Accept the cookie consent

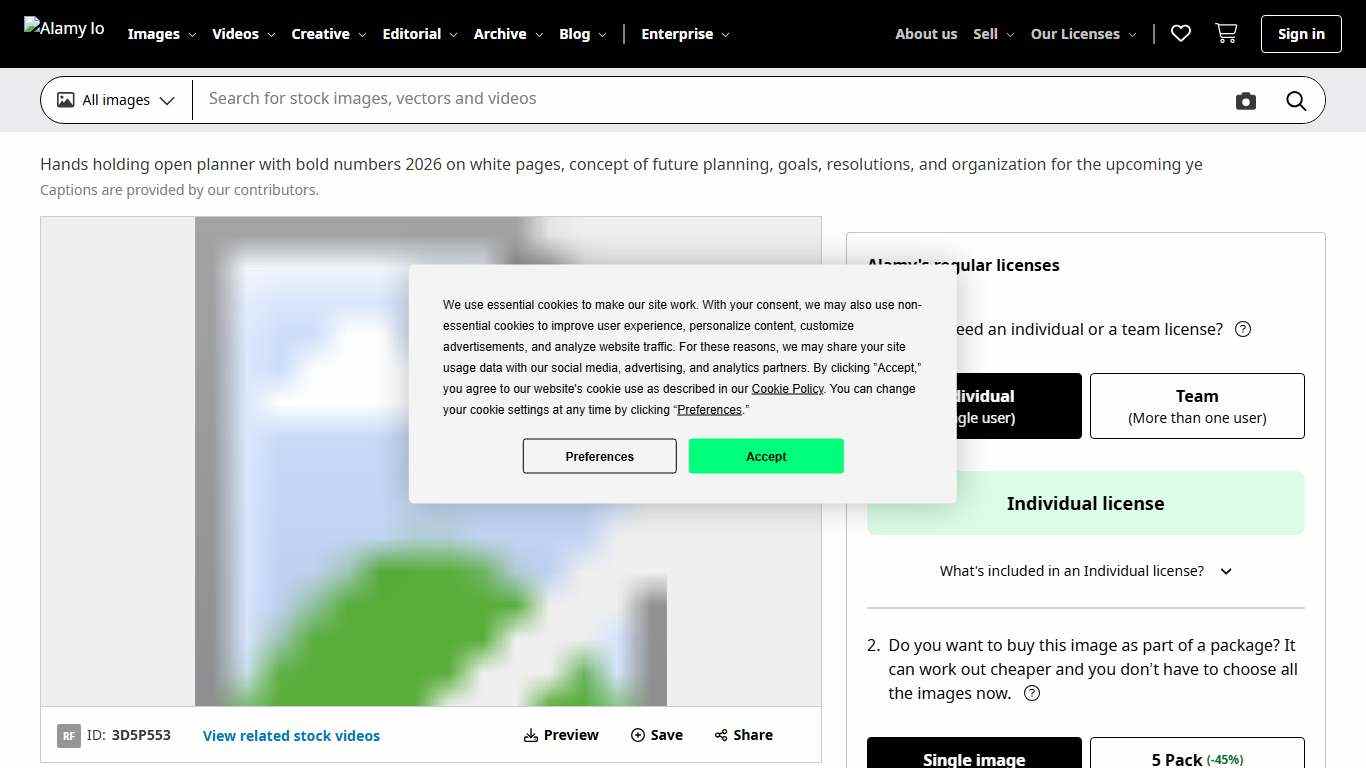pyautogui.click(x=766, y=456)
